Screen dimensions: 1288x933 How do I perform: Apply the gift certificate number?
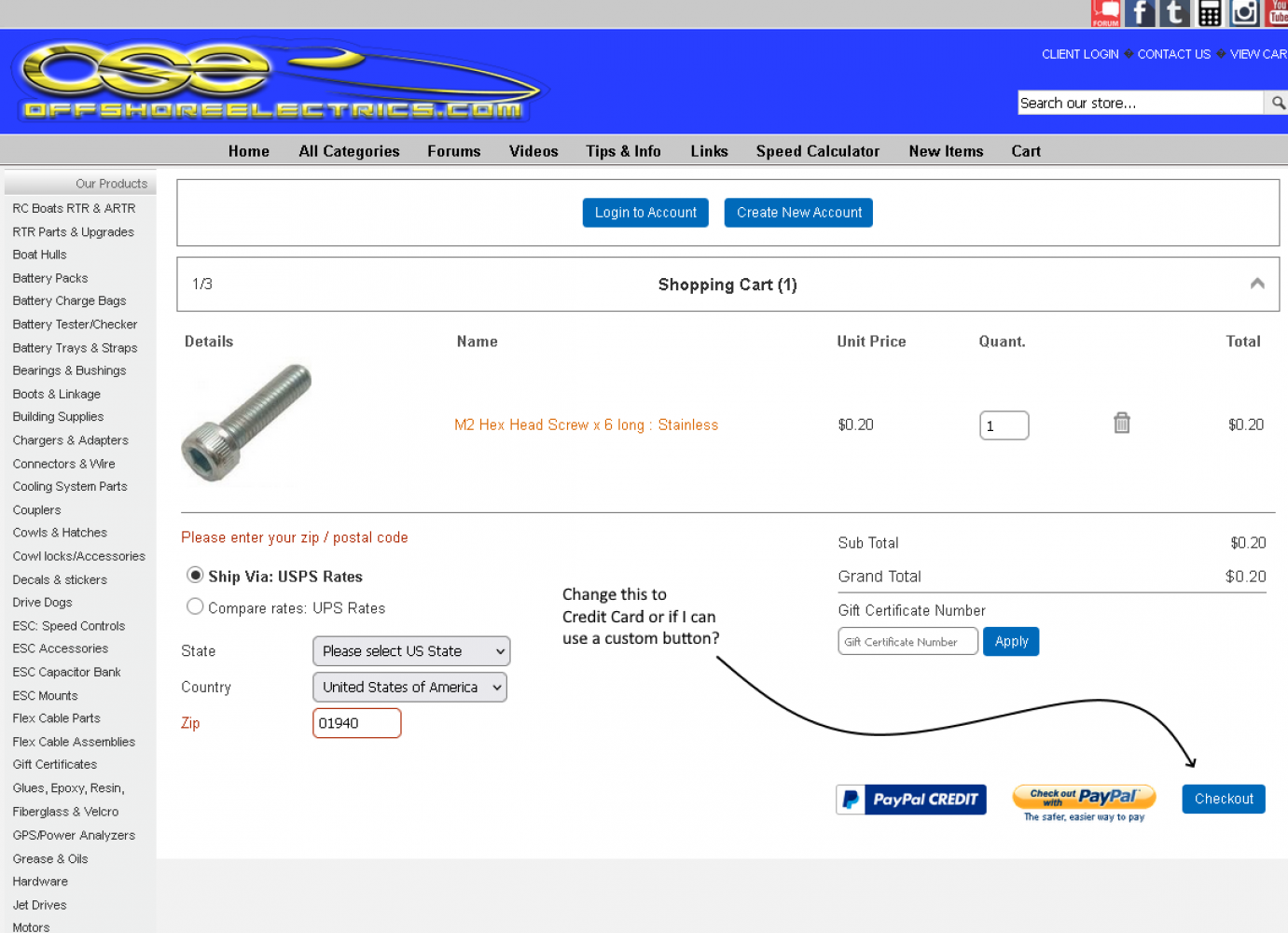pos(1011,642)
